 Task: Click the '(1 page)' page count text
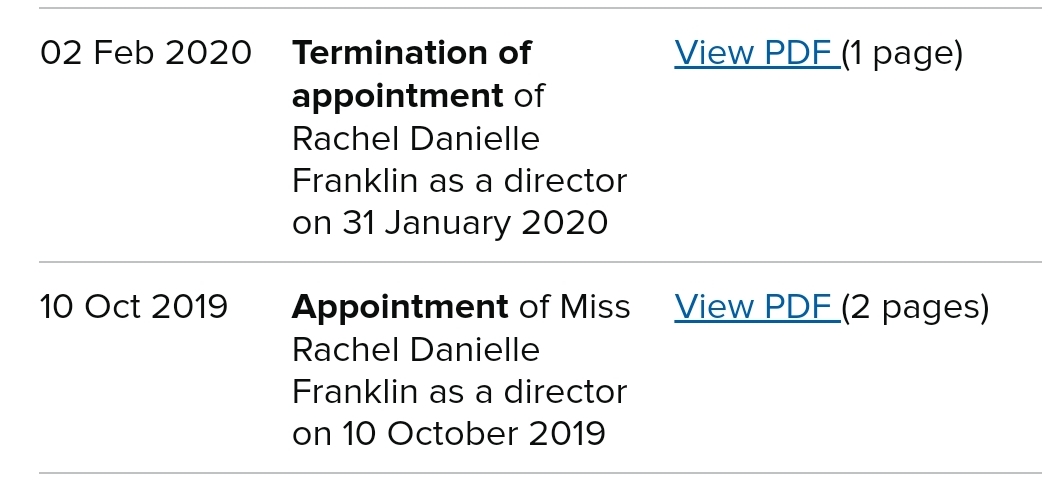[902, 54]
